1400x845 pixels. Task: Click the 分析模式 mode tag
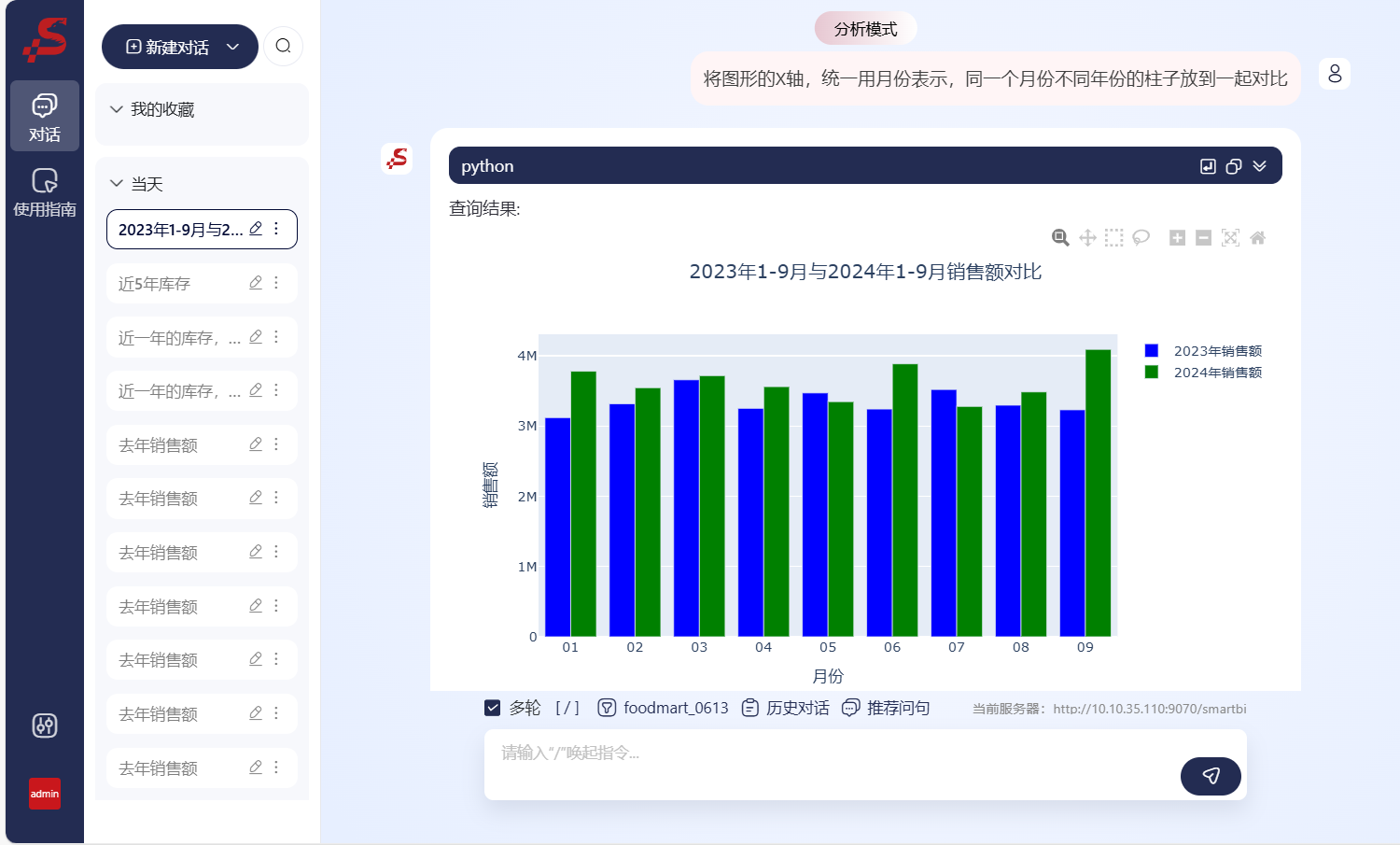(x=865, y=29)
